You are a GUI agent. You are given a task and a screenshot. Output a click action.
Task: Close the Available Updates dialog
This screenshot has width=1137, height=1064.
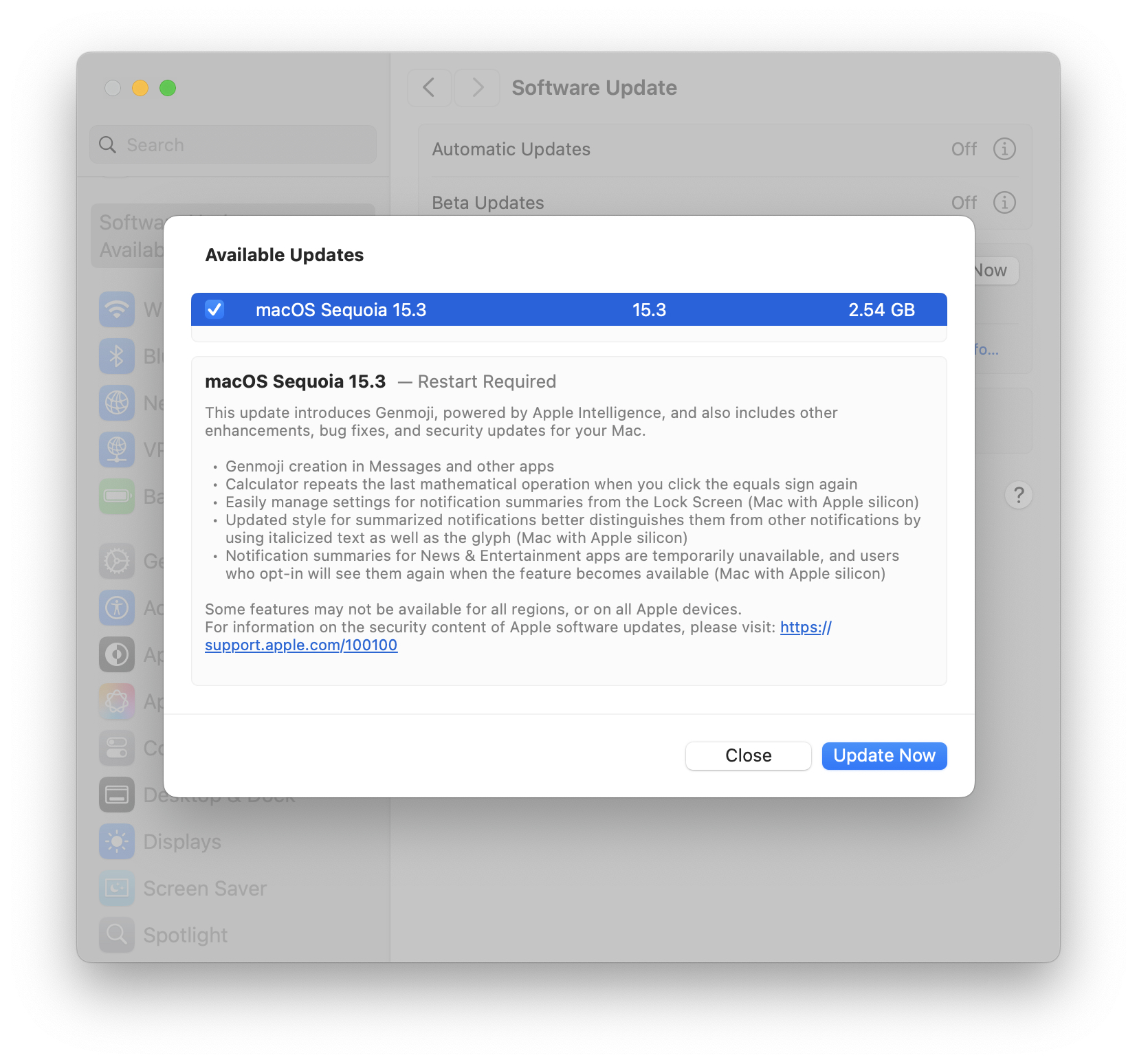748,755
